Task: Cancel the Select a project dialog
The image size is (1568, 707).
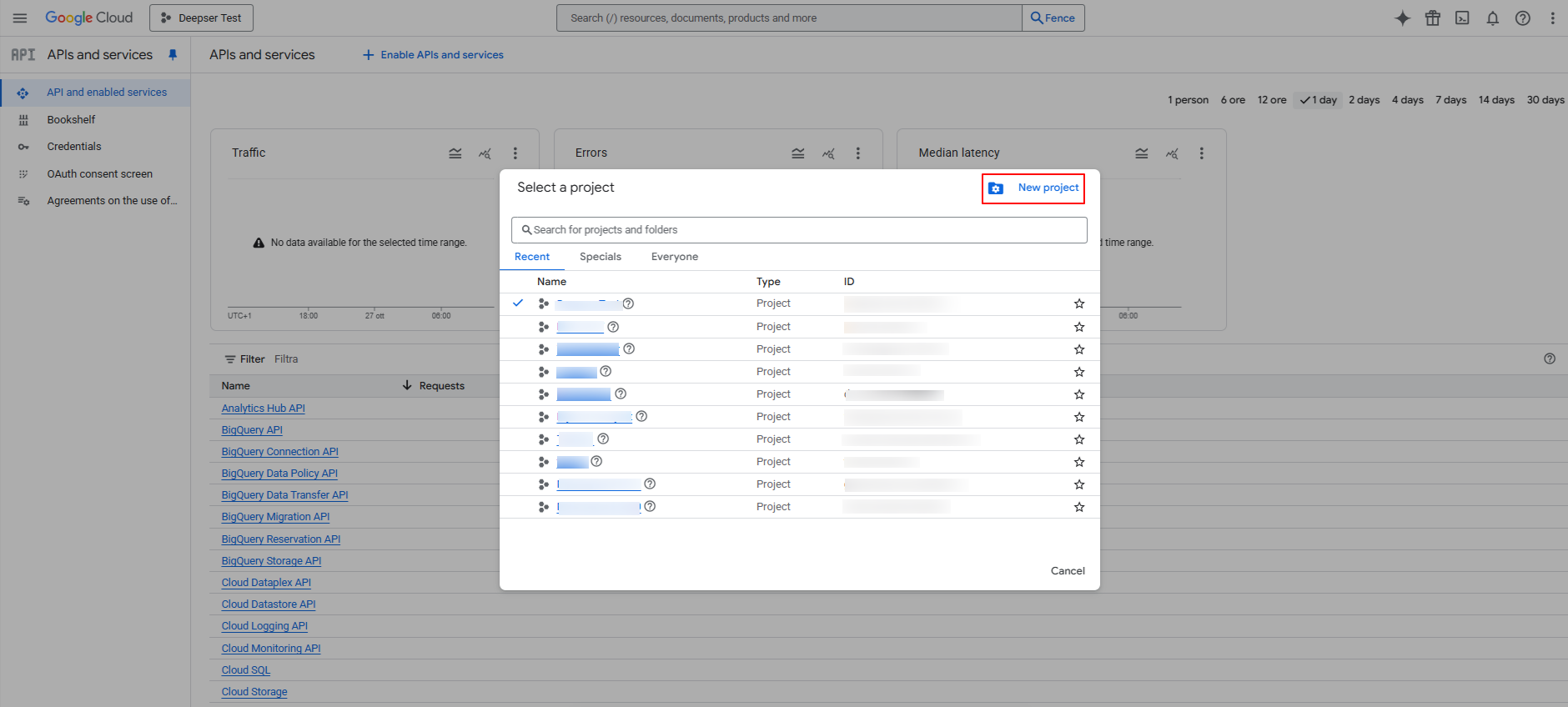Action: pyautogui.click(x=1068, y=571)
